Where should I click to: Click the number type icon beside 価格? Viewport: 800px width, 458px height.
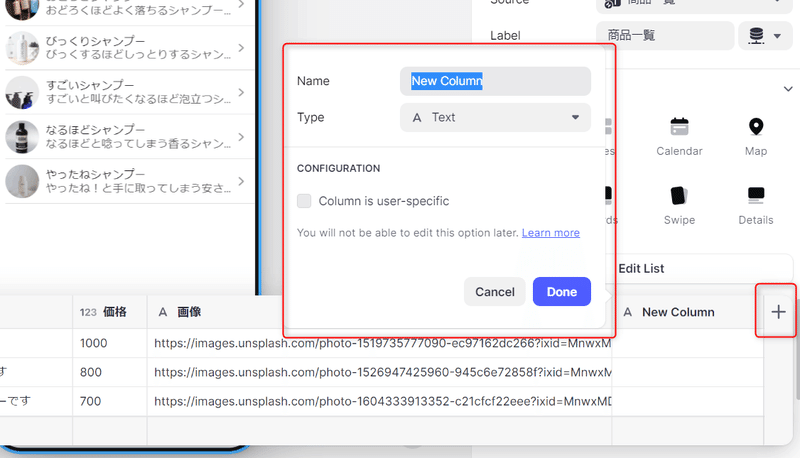88,312
